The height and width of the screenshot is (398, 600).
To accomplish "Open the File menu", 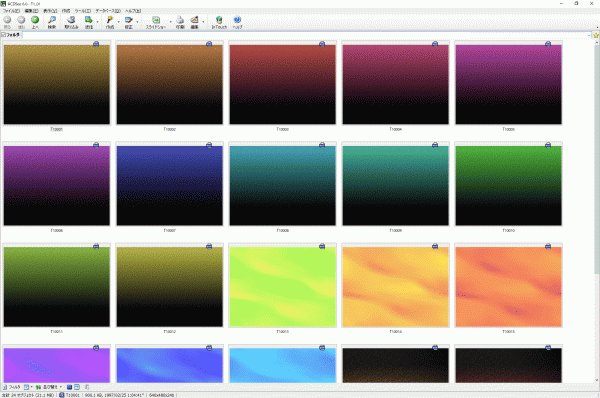I will pos(11,11).
